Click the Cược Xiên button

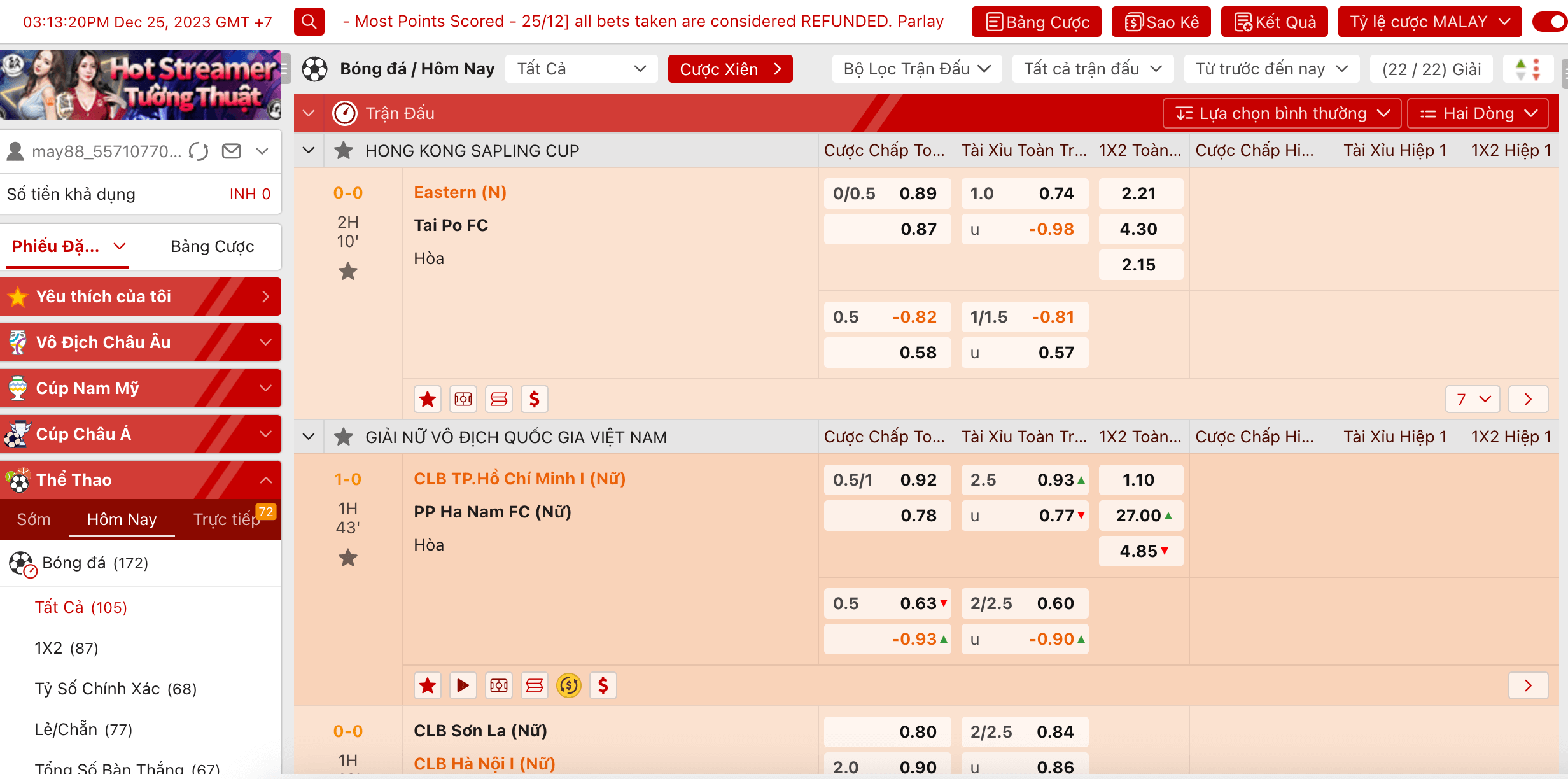730,69
